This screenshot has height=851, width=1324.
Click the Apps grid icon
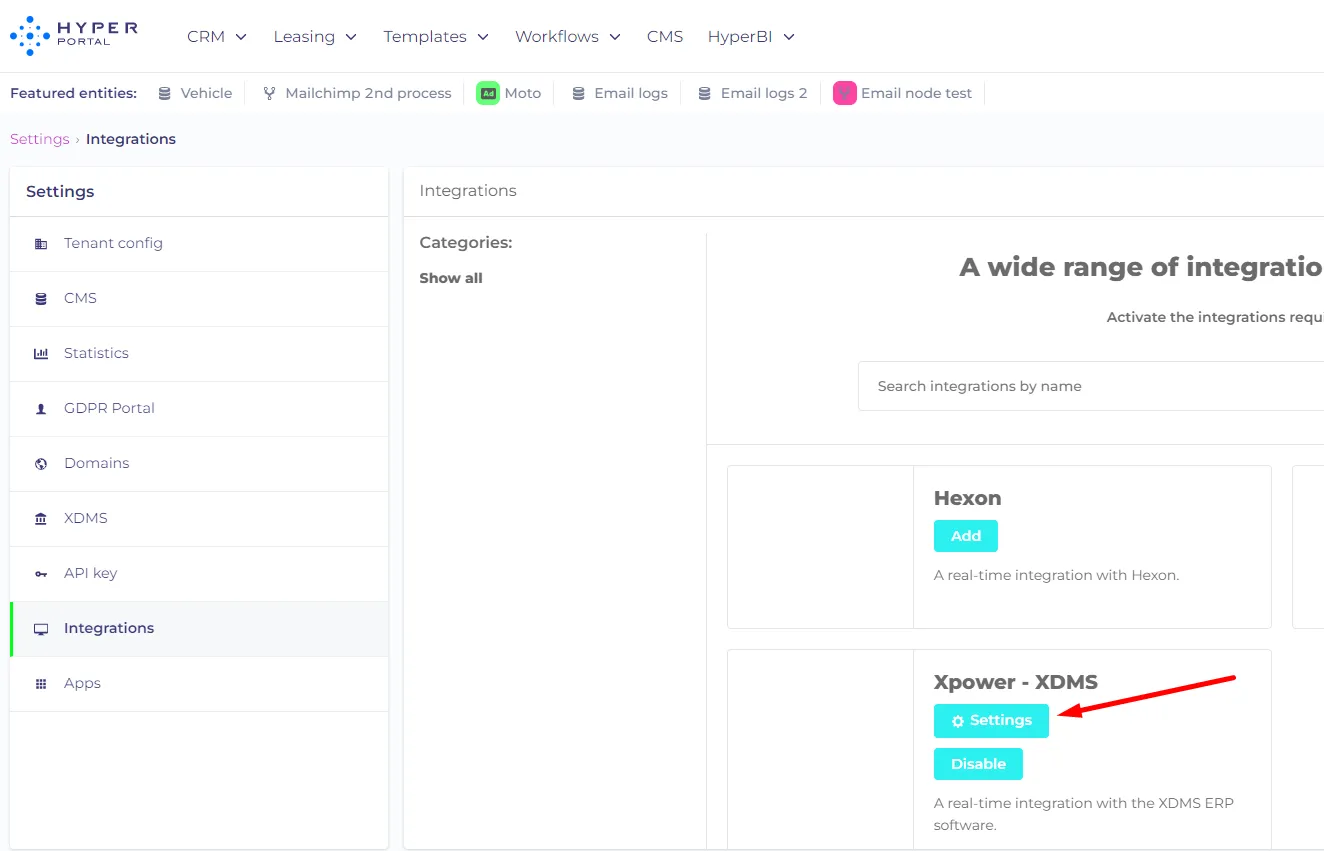(x=41, y=684)
